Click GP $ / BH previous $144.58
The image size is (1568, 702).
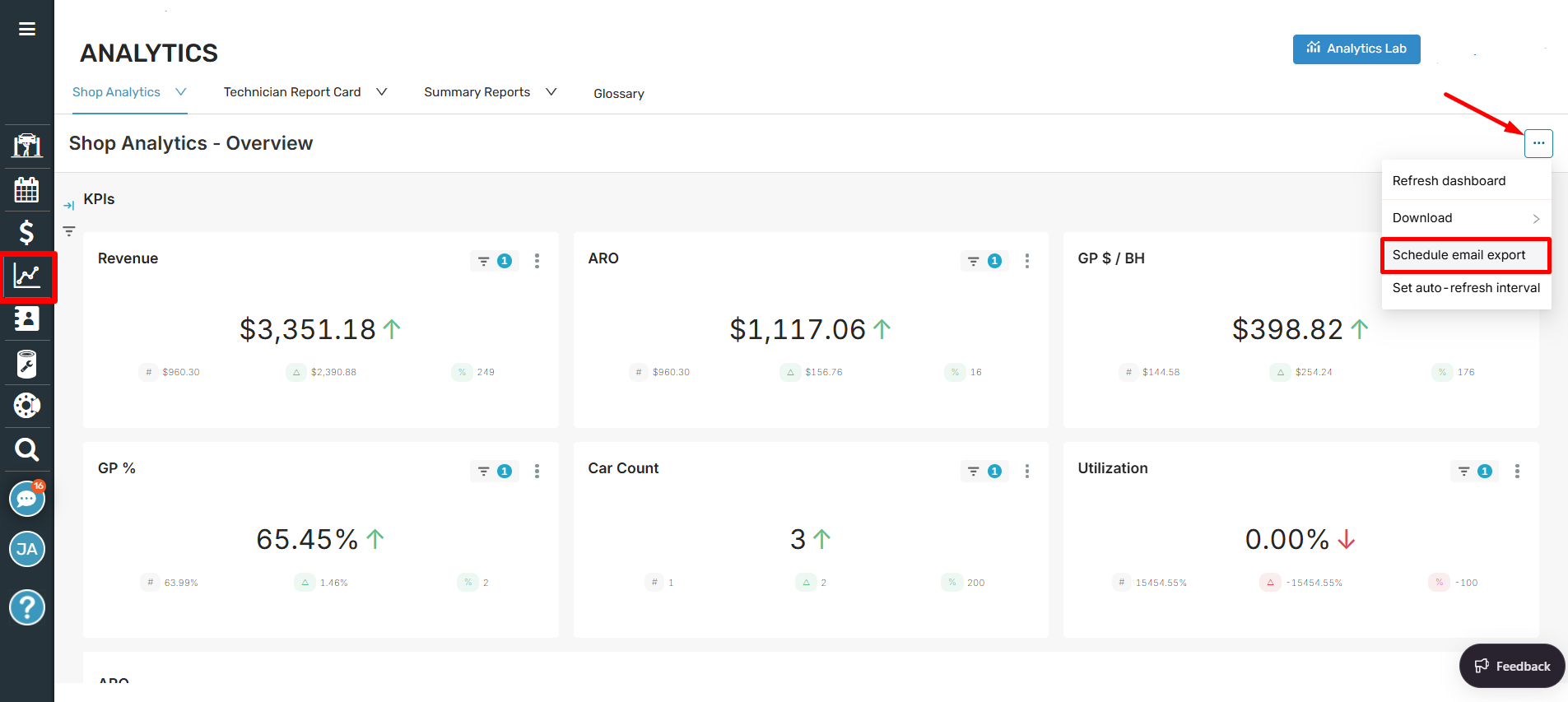[x=1161, y=372]
